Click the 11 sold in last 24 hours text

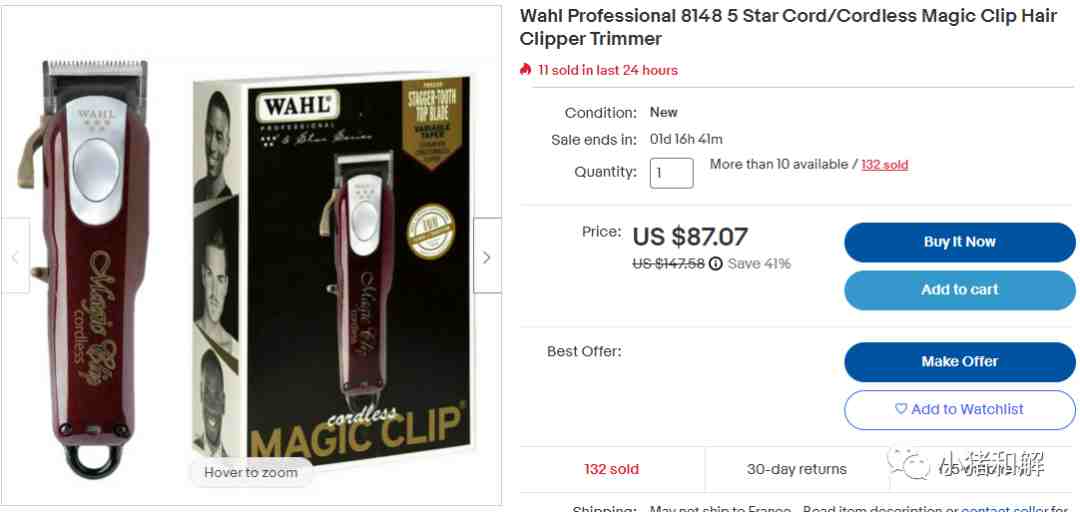[608, 70]
